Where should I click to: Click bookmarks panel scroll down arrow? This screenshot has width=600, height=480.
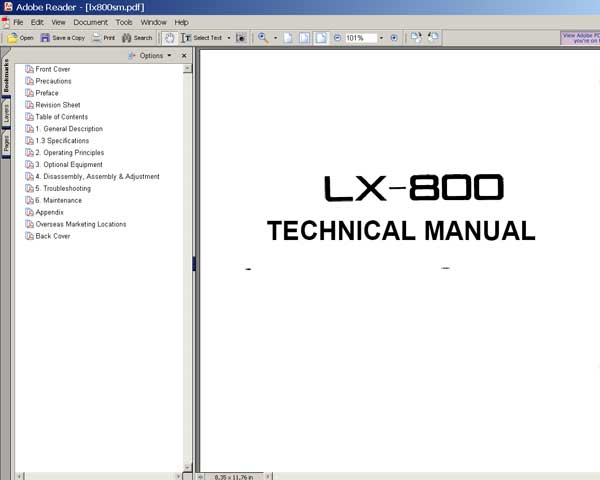click(187, 467)
